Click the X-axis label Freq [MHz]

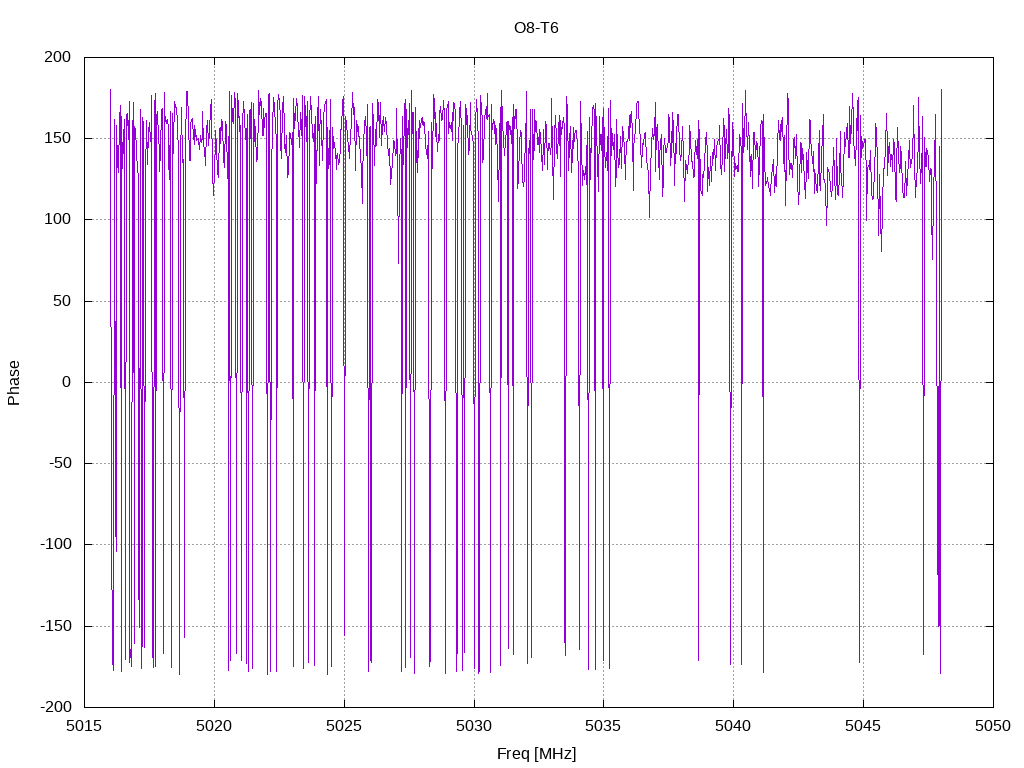tap(536, 754)
